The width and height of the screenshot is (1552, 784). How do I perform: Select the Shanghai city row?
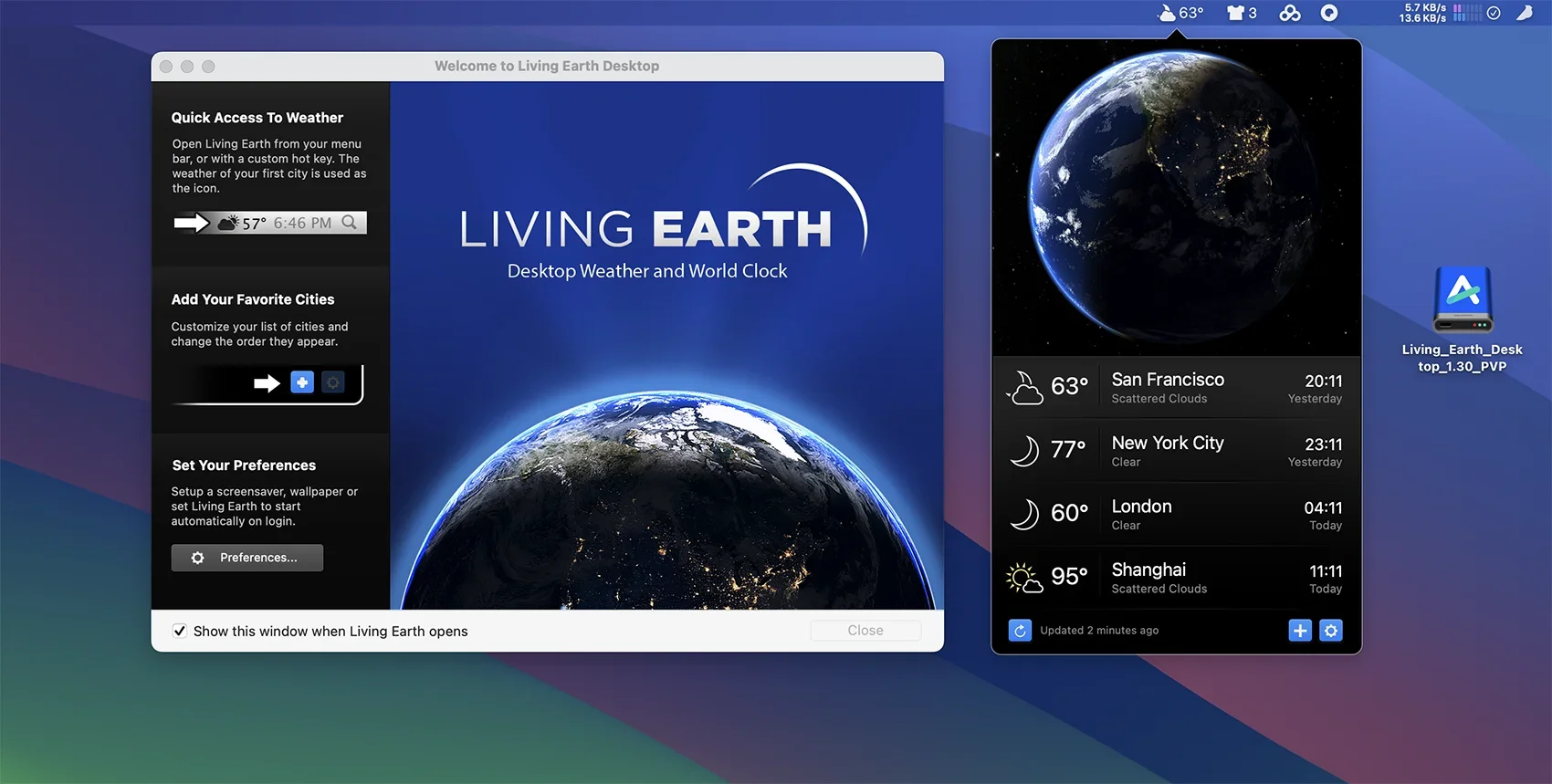tap(1177, 578)
